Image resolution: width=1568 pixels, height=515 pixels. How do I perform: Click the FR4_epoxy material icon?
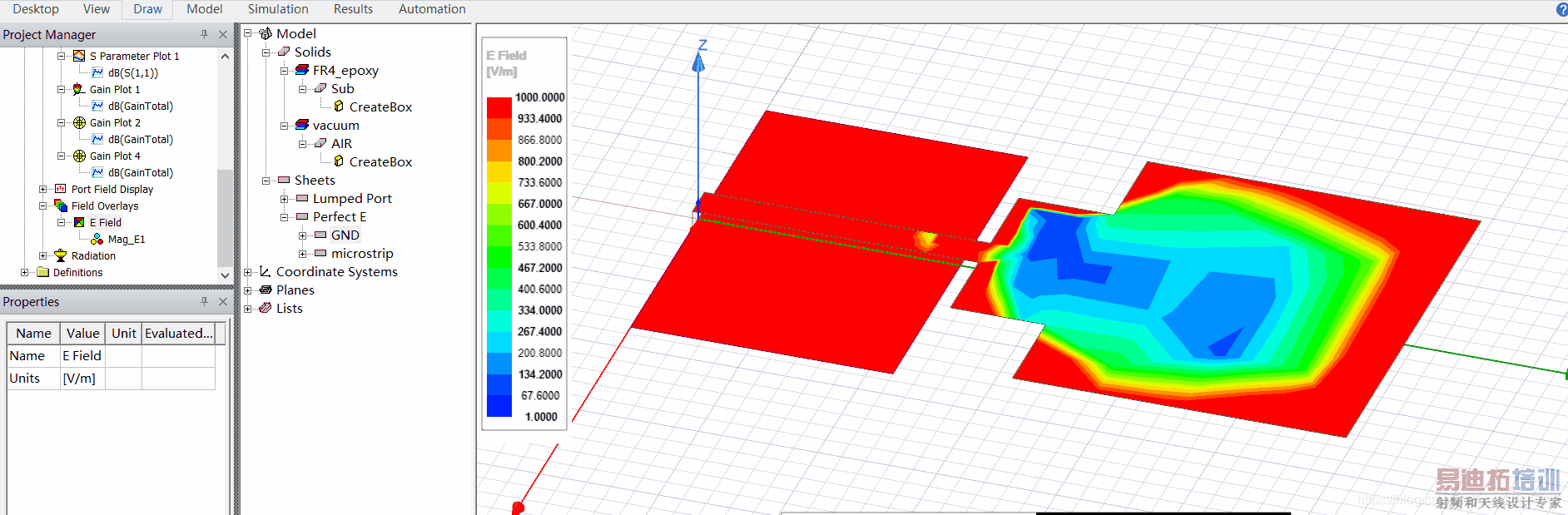[302, 70]
